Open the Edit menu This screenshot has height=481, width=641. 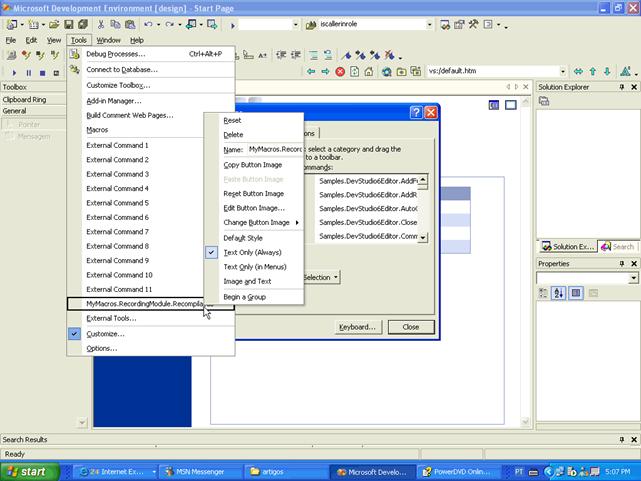coord(31,40)
